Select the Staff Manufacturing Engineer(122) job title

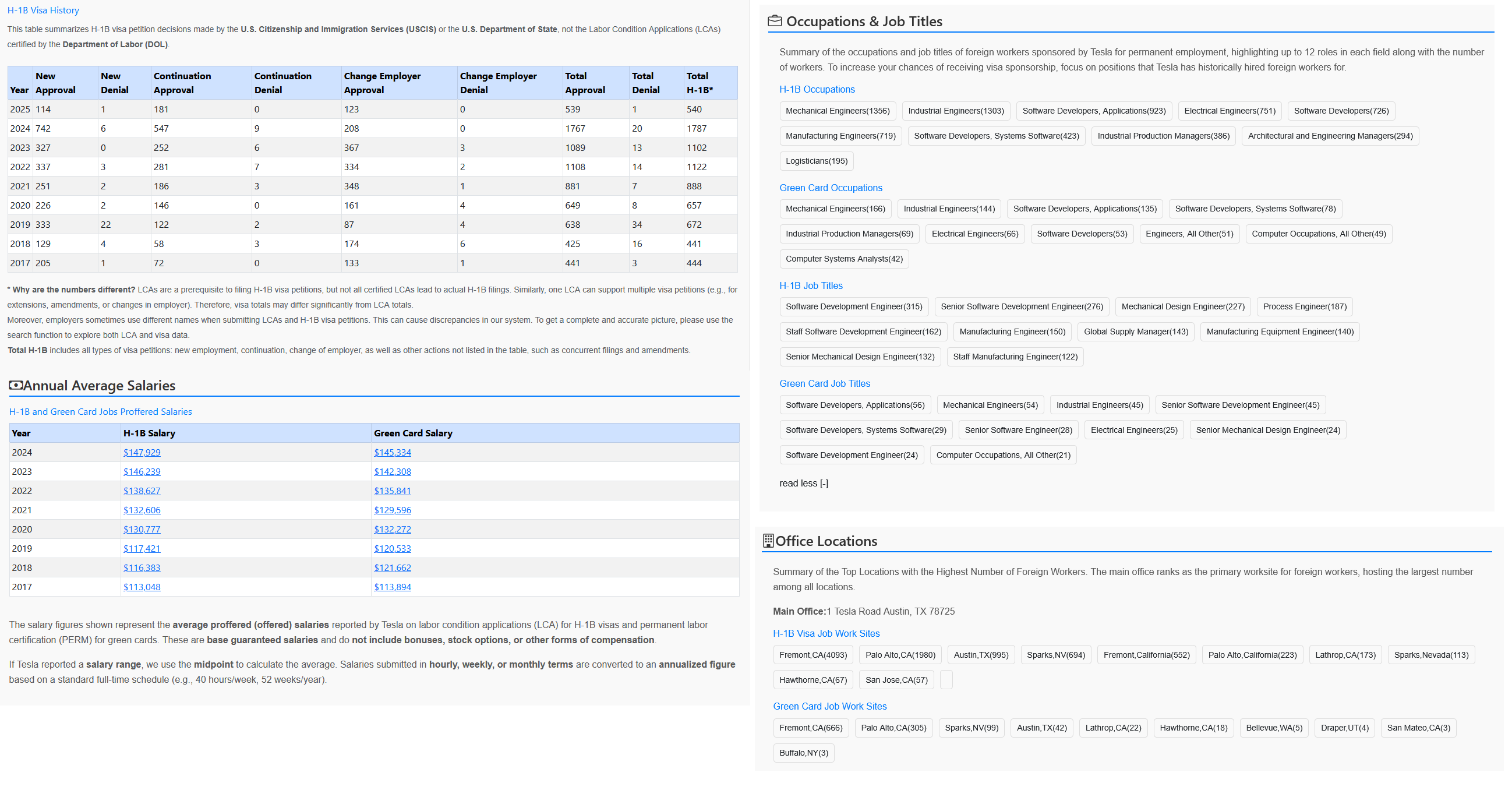1015,357
